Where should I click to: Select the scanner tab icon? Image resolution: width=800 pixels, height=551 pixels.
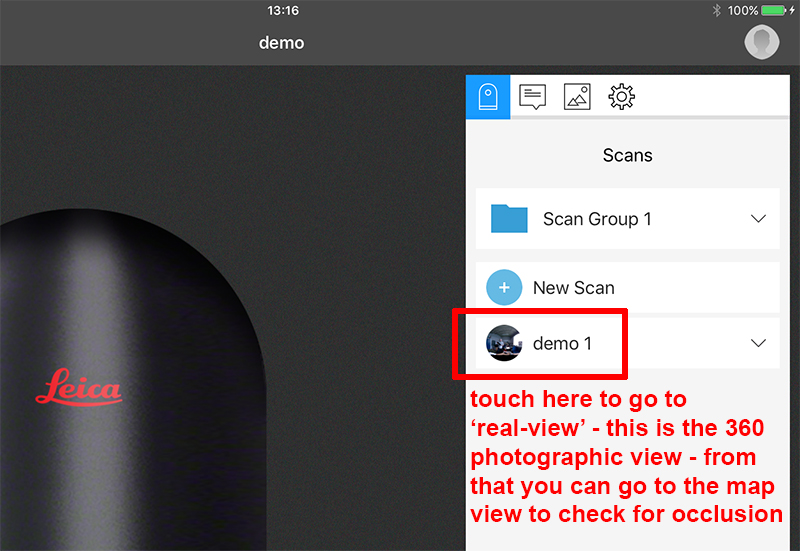488,97
